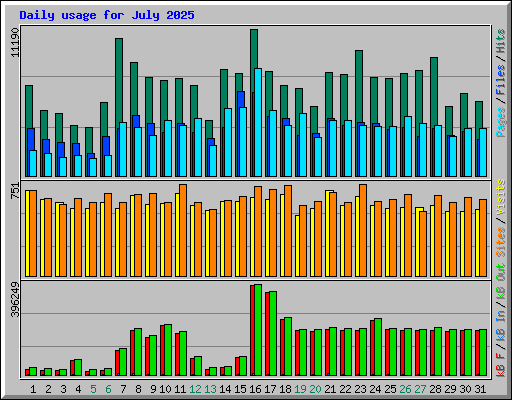Click the yellow sites bar for day 1

click(27, 233)
